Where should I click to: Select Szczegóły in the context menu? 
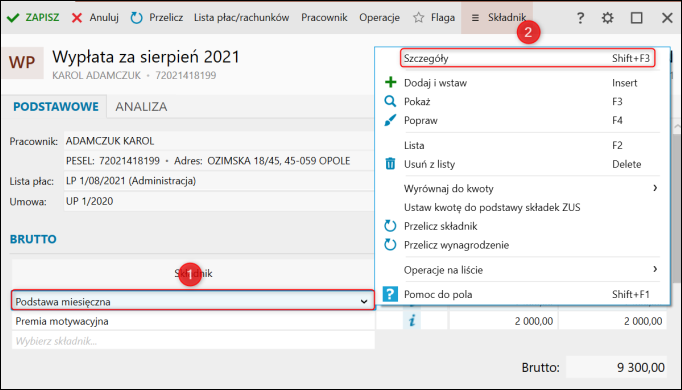[x=527, y=58]
